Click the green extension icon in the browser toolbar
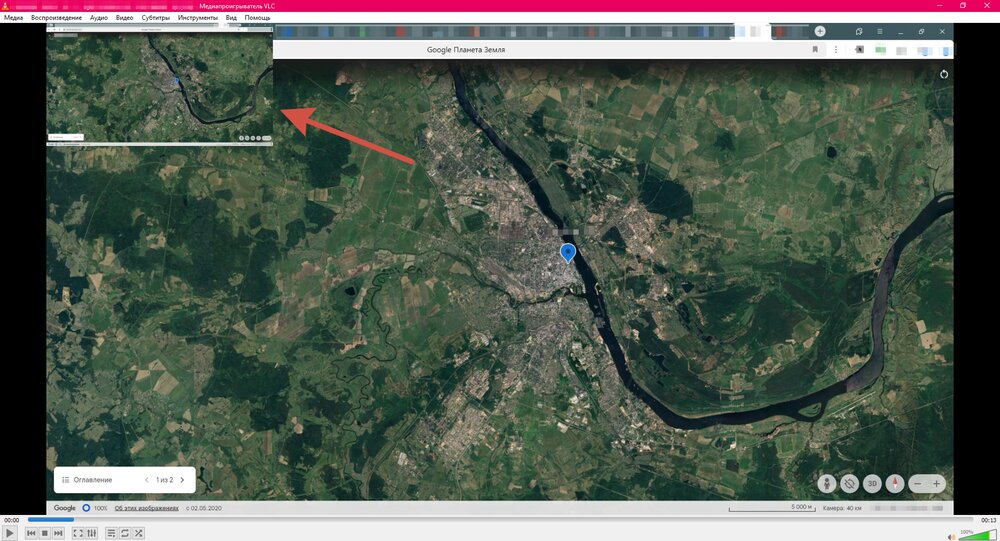The height and width of the screenshot is (541, 1000). coord(881,50)
